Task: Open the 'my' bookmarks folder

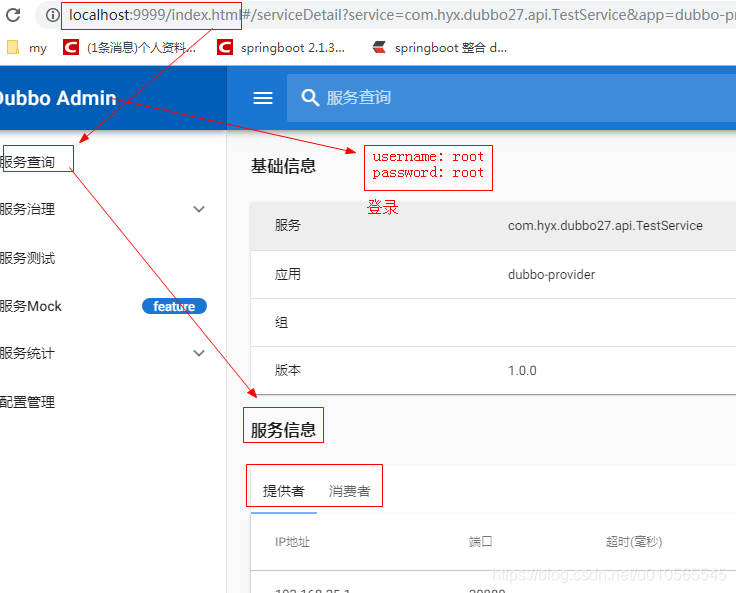Action: (27, 48)
